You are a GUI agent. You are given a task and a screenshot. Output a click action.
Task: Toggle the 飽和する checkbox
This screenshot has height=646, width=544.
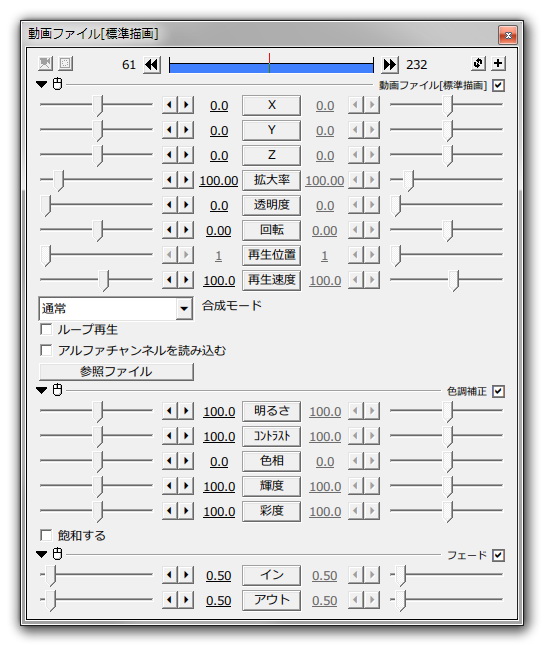pos(46,535)
